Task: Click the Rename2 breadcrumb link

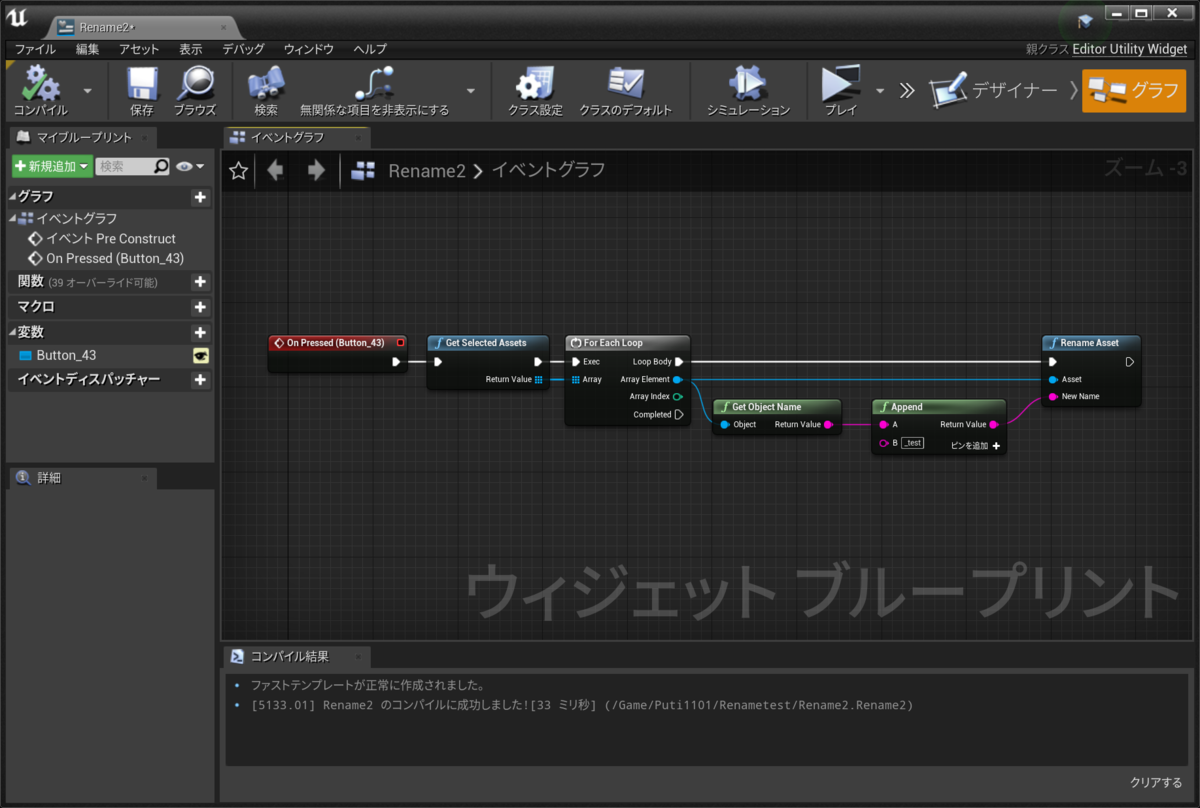Action: point(427,171)
